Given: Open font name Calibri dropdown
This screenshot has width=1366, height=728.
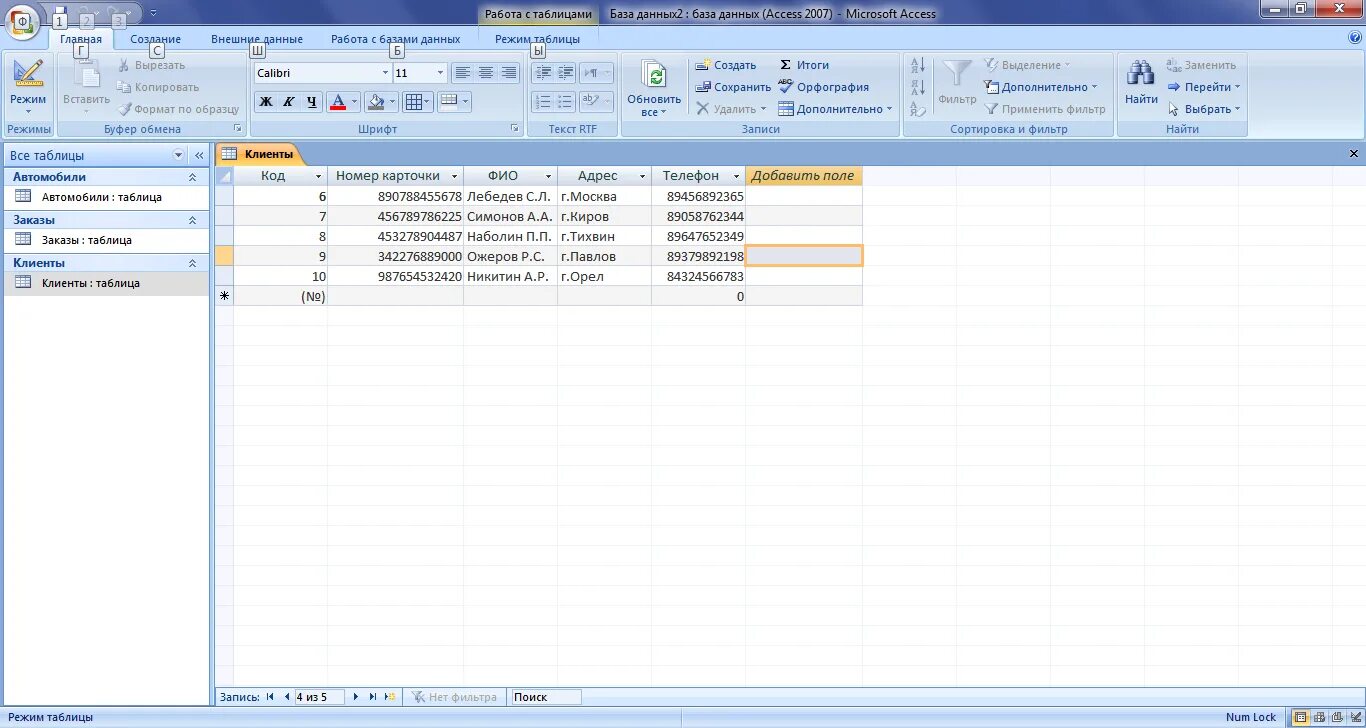Looking at the screenshot, I should coord(386,73).
